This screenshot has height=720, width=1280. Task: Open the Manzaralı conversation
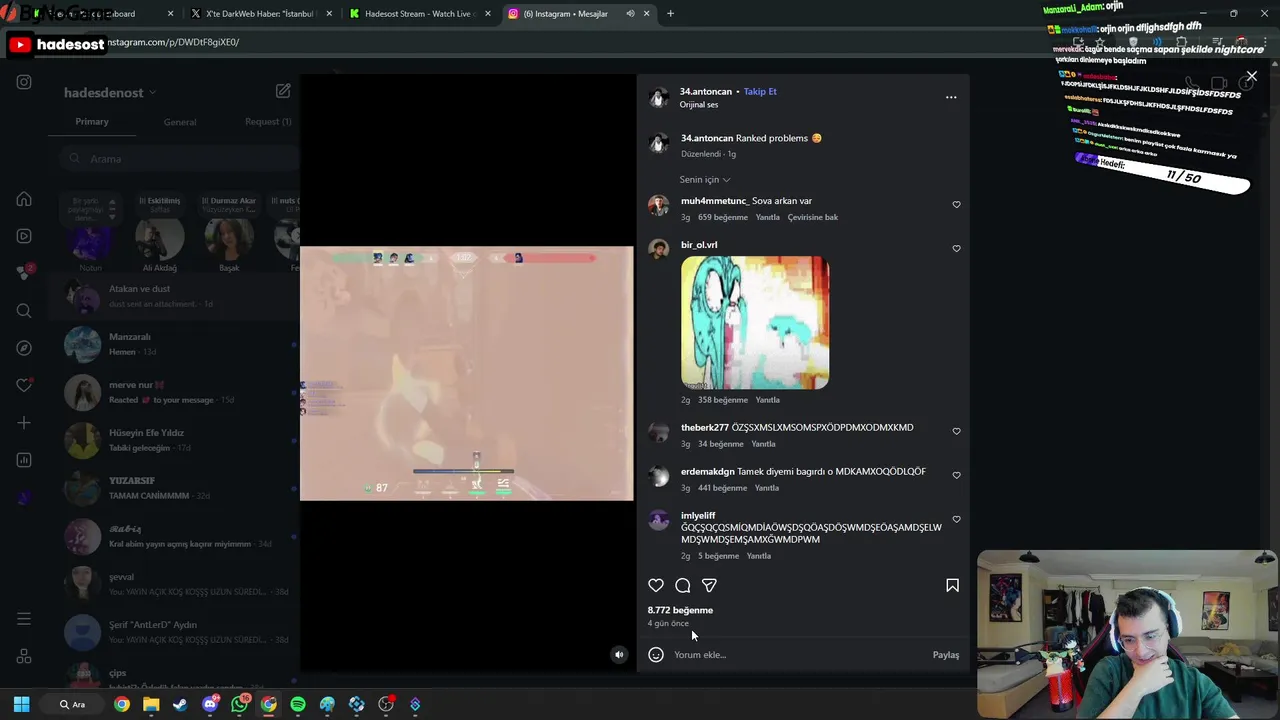pos(175,344)
